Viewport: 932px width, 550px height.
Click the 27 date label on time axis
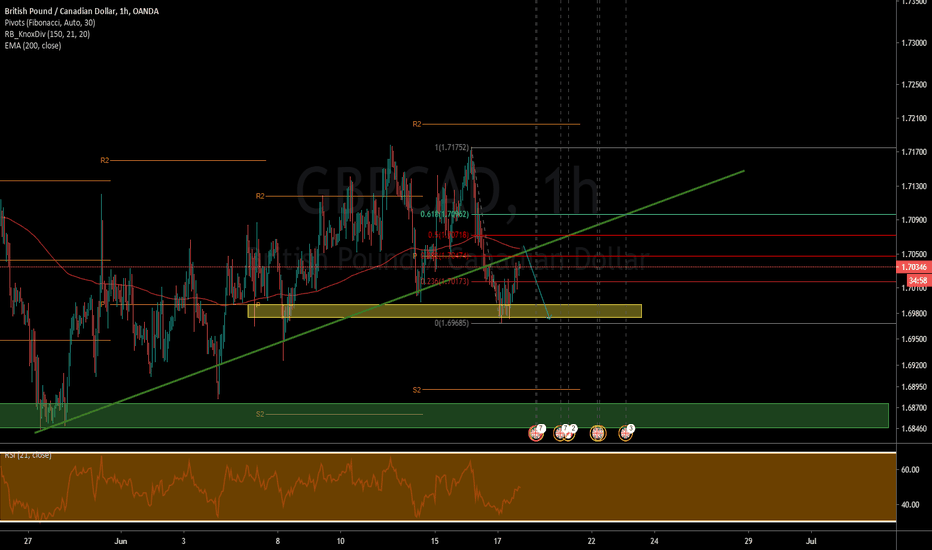28,541
